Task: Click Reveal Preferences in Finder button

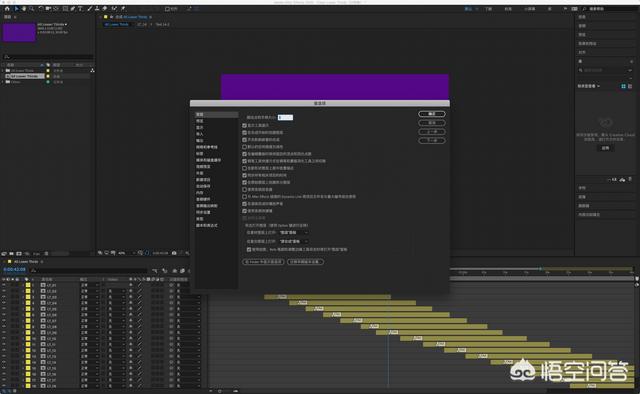Action: [263, 262]
